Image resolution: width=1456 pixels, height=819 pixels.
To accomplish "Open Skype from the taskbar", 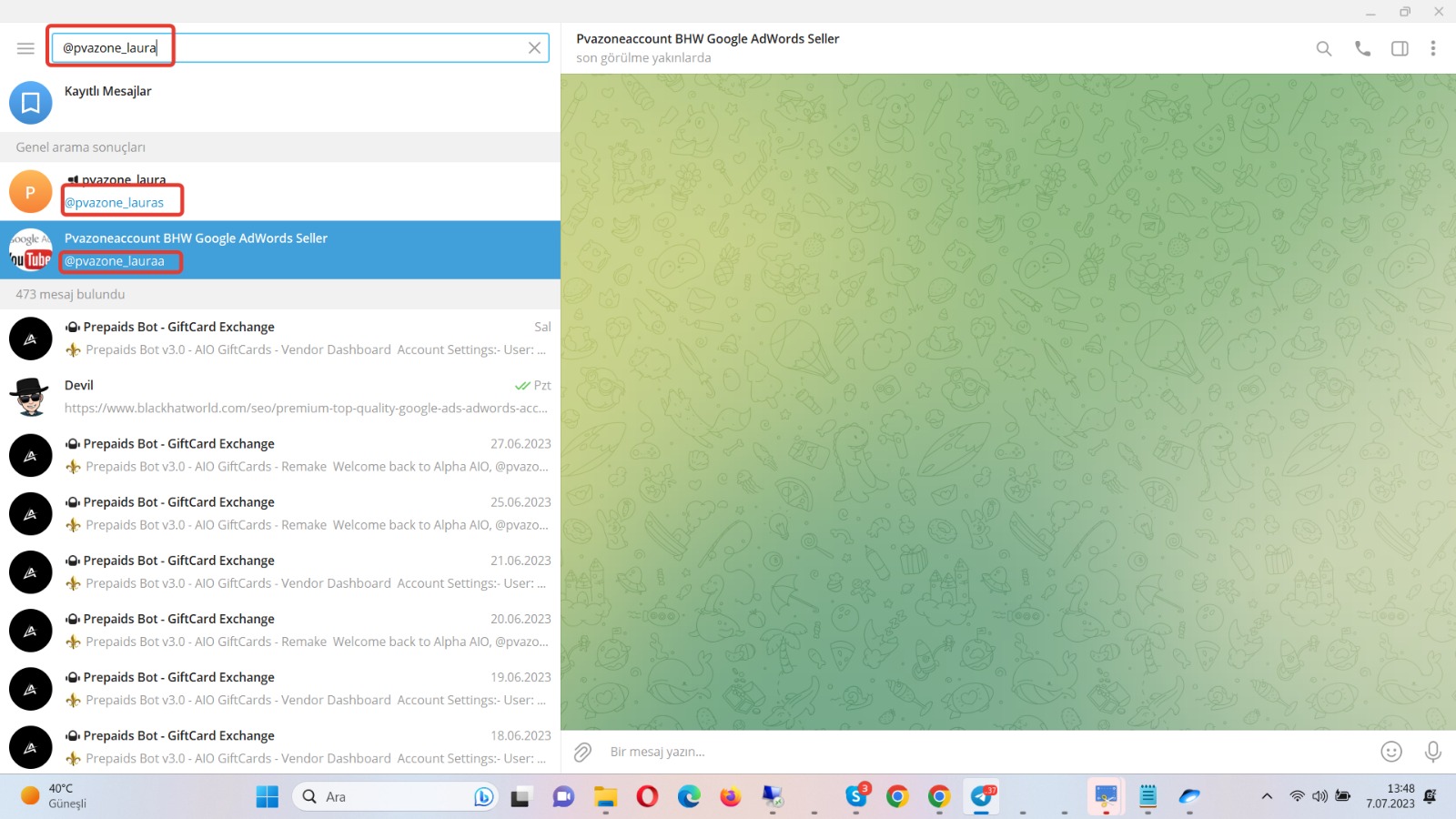I will pyautogui.click(x=856, y=796).
